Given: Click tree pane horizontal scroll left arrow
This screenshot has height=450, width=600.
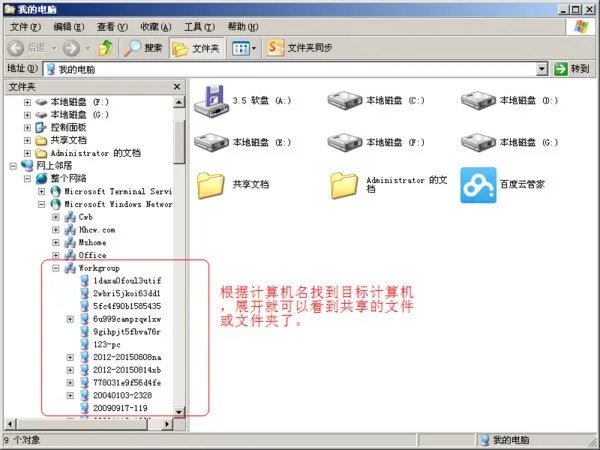Looking at the screenshot, I should [10, 424].
